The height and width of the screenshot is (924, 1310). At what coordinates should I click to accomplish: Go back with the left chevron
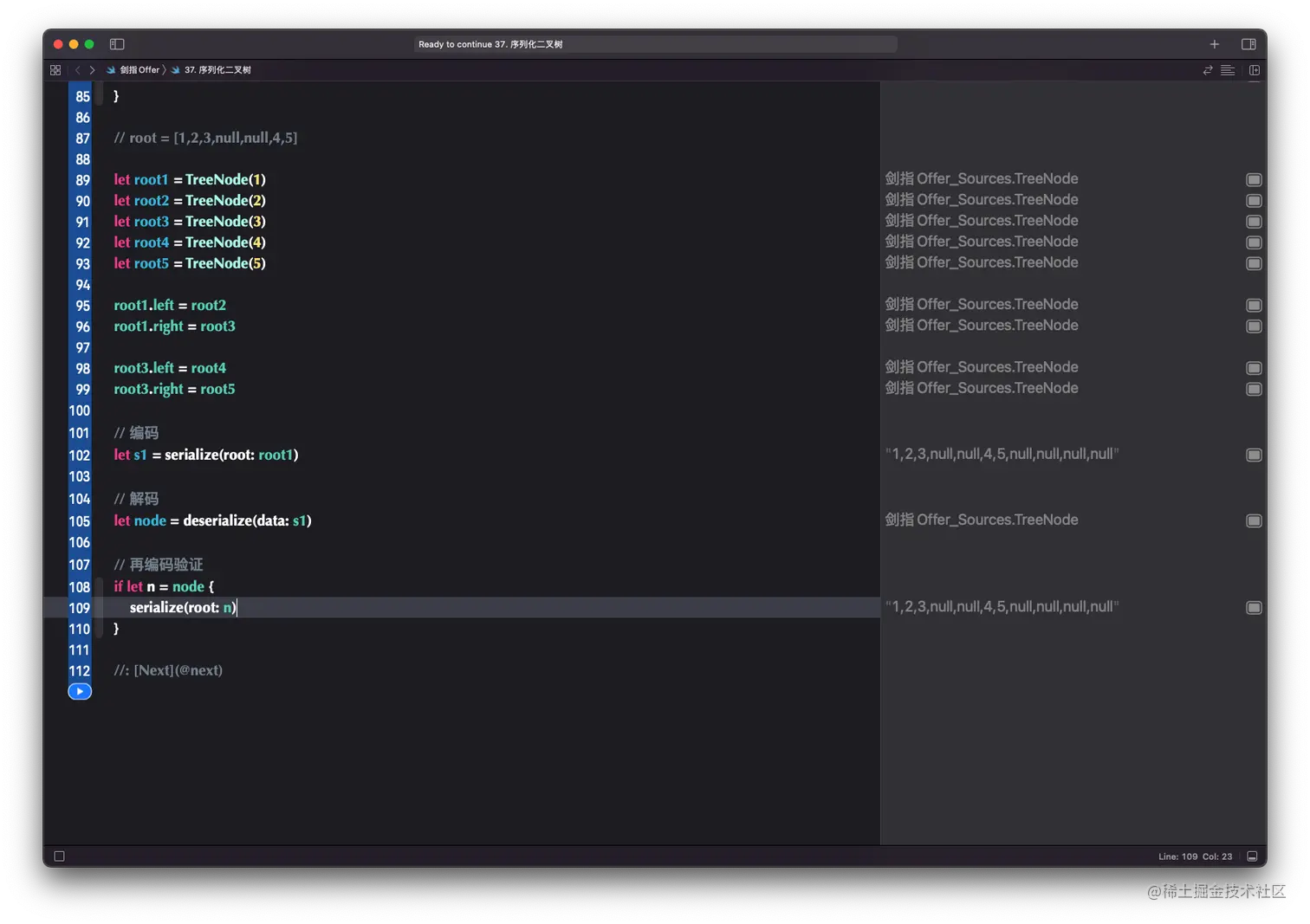[77, 70]
